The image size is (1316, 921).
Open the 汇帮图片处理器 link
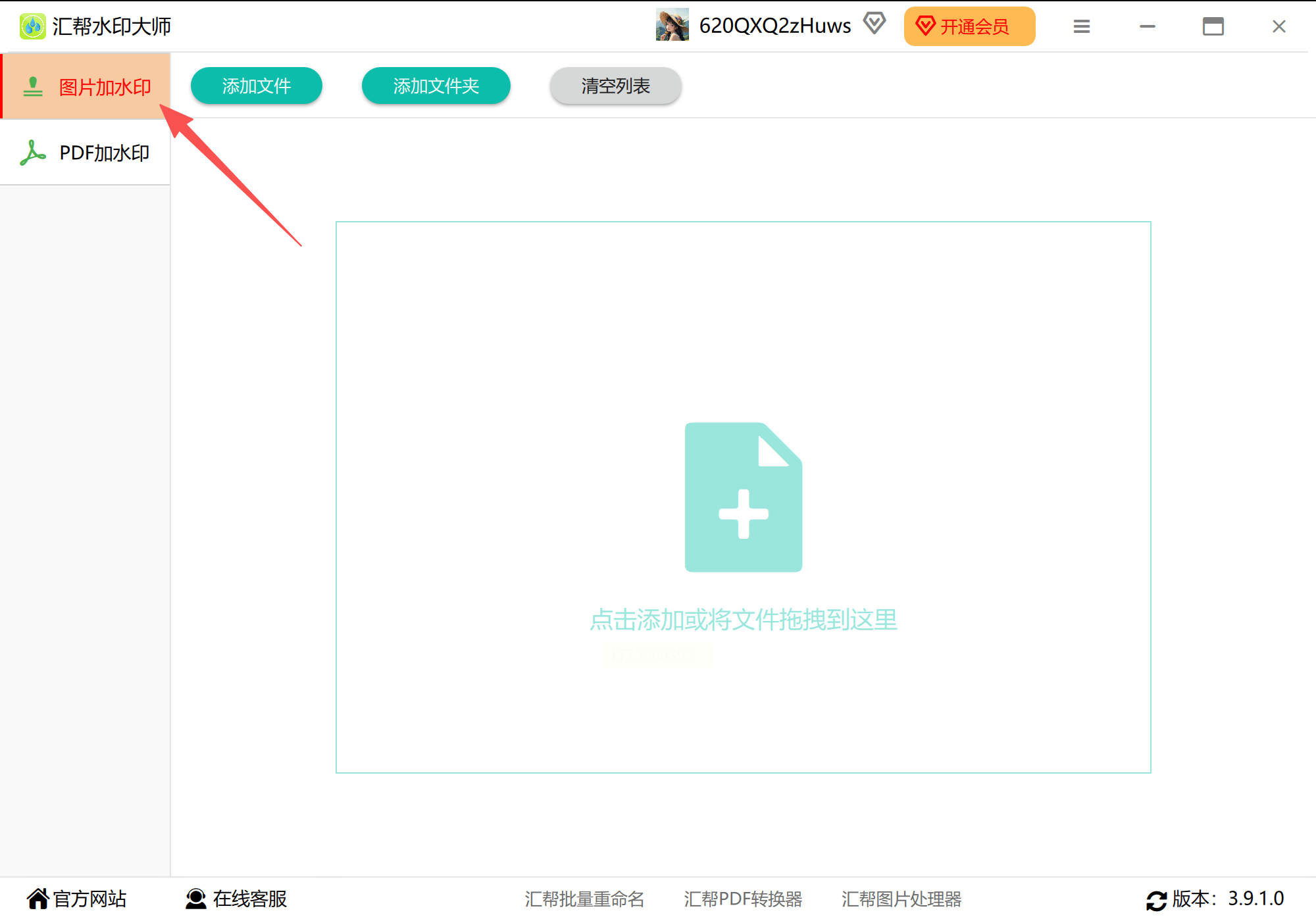pos(901,899)
